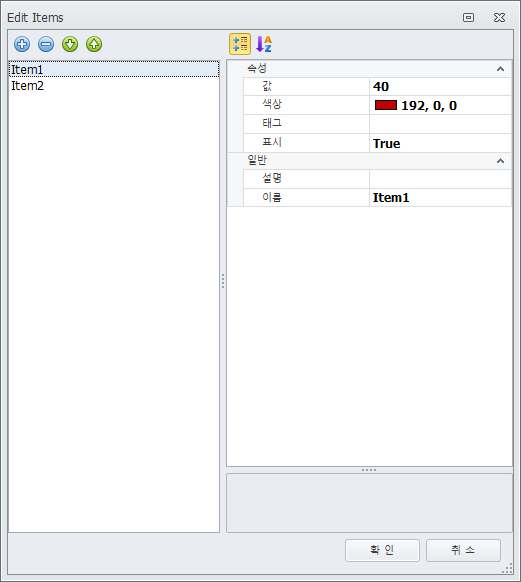Screen dimensions: 521x582
Task: Click the 속성 category header
Action: (x=369, y=69)
